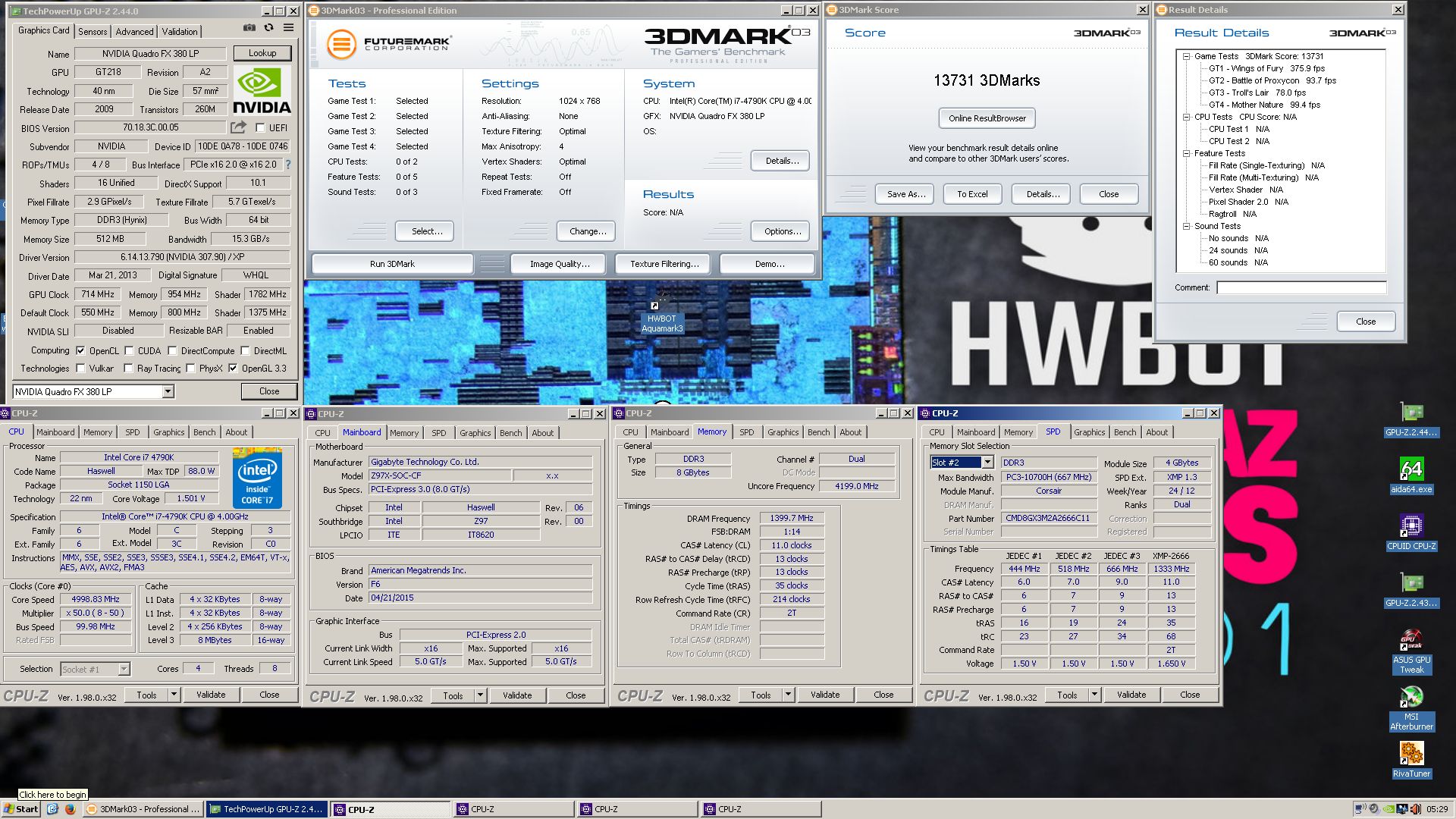Toggle the PhysX checkbox
The image size is (1456, 819).
click(190, 369)
